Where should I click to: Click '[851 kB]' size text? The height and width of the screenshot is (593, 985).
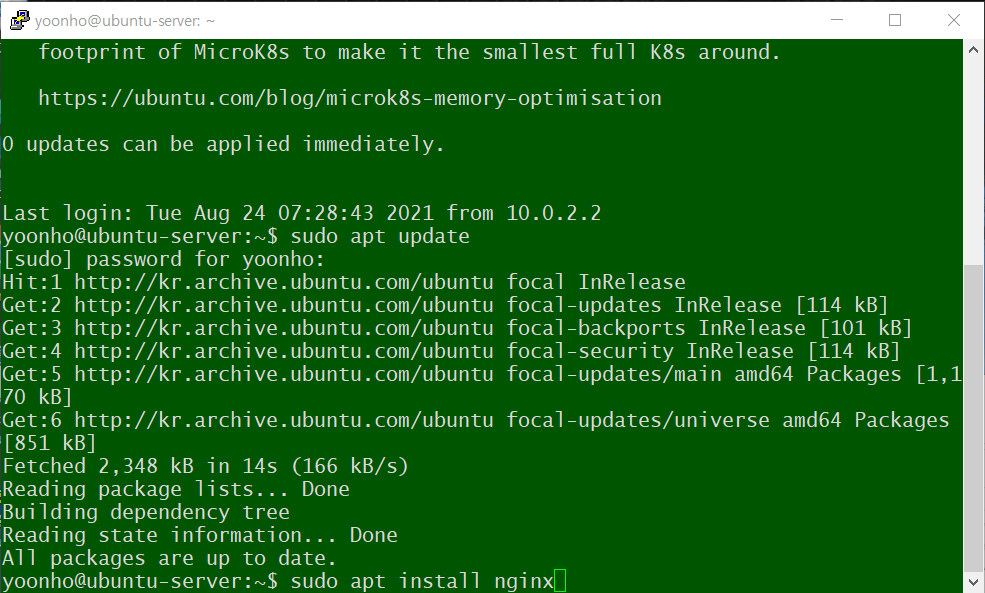click(50, 443)
